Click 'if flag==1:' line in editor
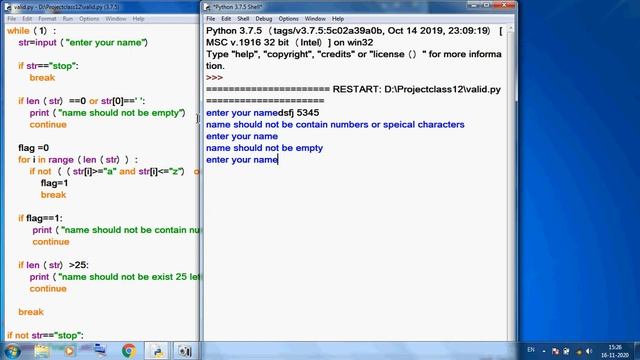 (40, 218)
